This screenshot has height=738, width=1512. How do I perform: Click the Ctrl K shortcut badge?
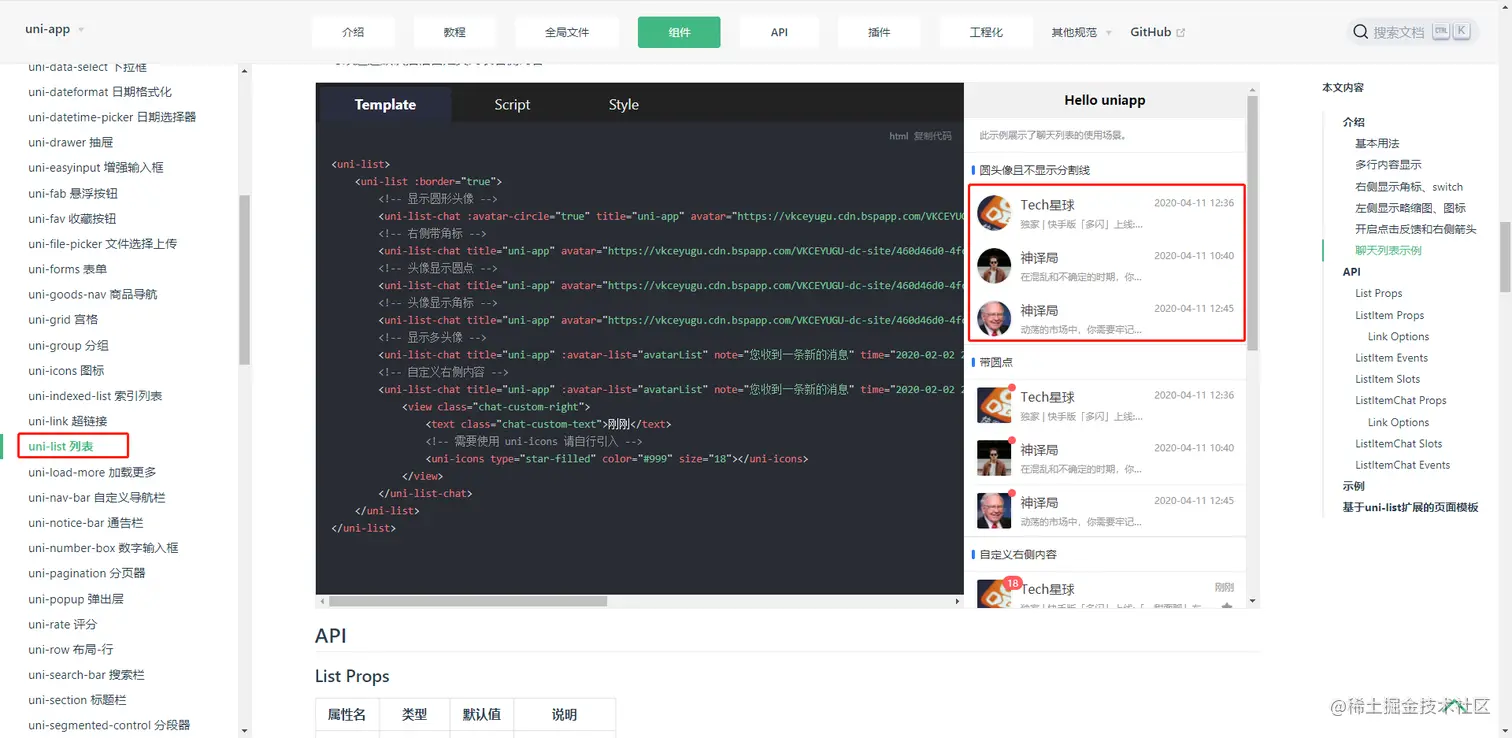tap(1452, 31)
